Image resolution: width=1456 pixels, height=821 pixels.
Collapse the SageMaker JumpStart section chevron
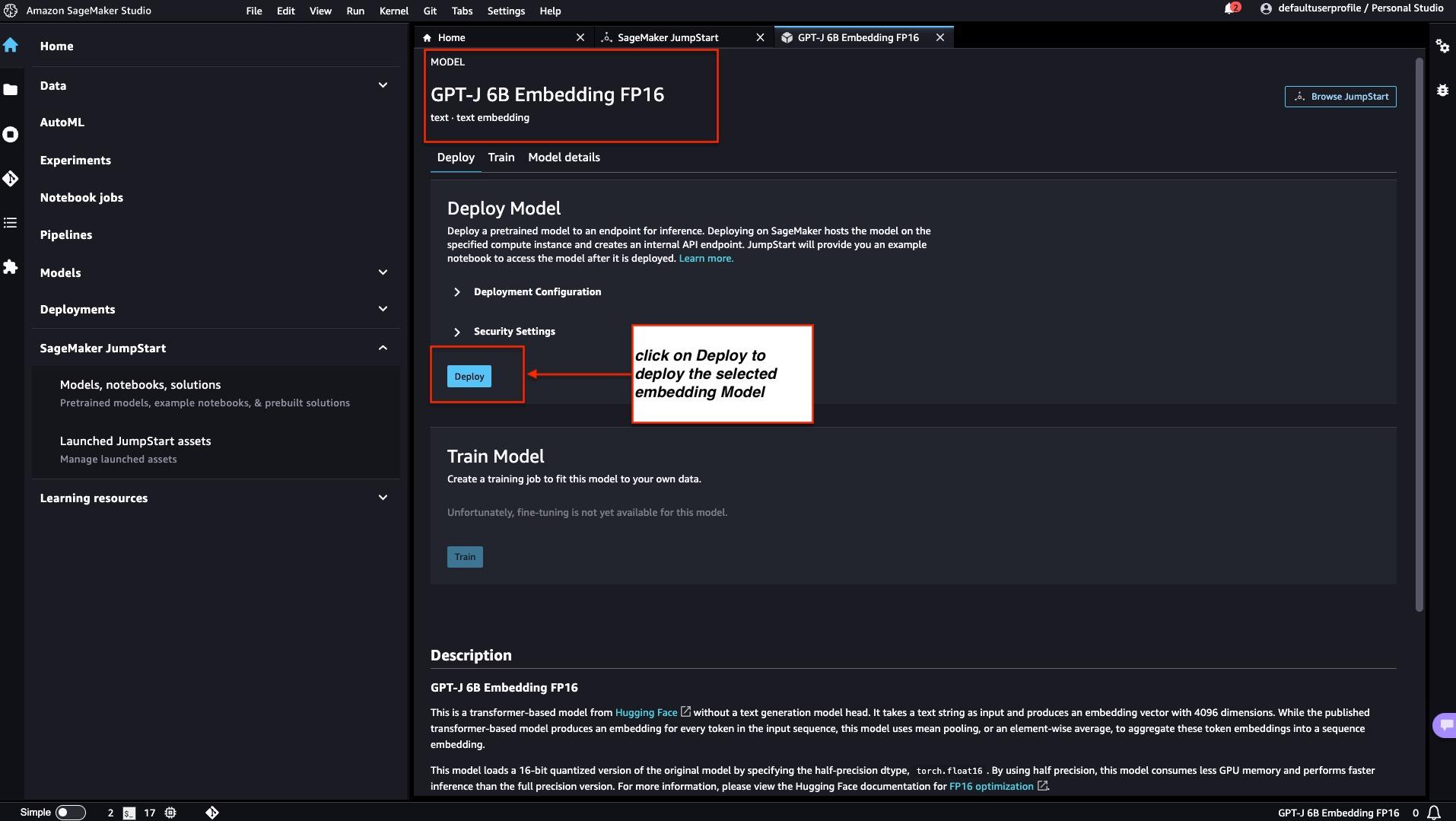click(383, 348)
